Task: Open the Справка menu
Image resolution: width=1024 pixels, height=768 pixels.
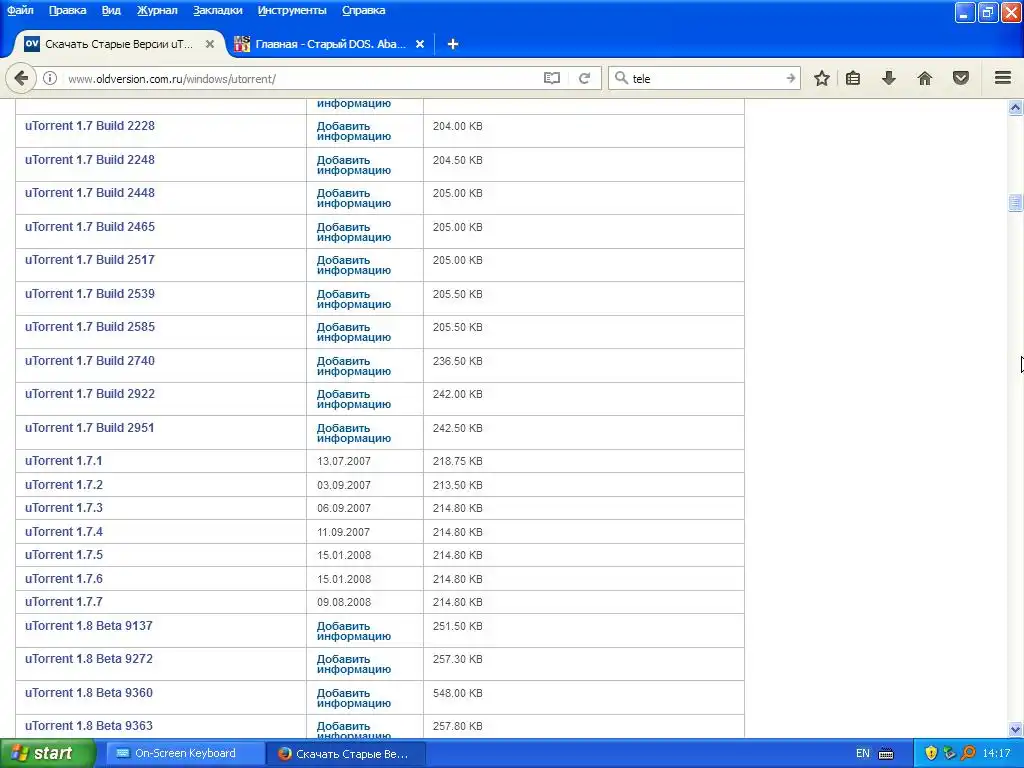Action: tap(363, 10)
